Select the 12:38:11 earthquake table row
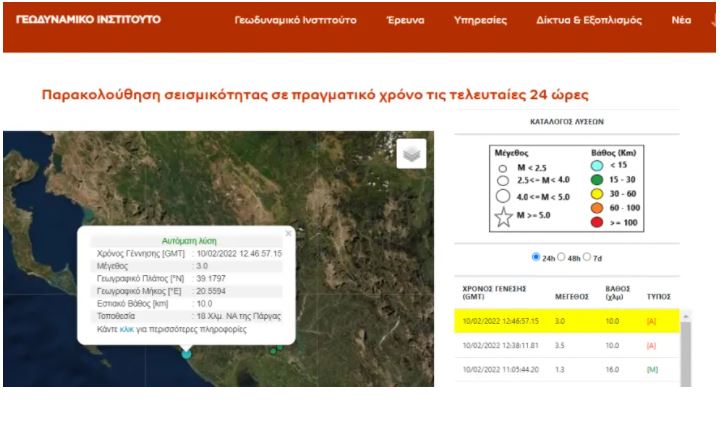721x439 pixels. click(566, 345)
